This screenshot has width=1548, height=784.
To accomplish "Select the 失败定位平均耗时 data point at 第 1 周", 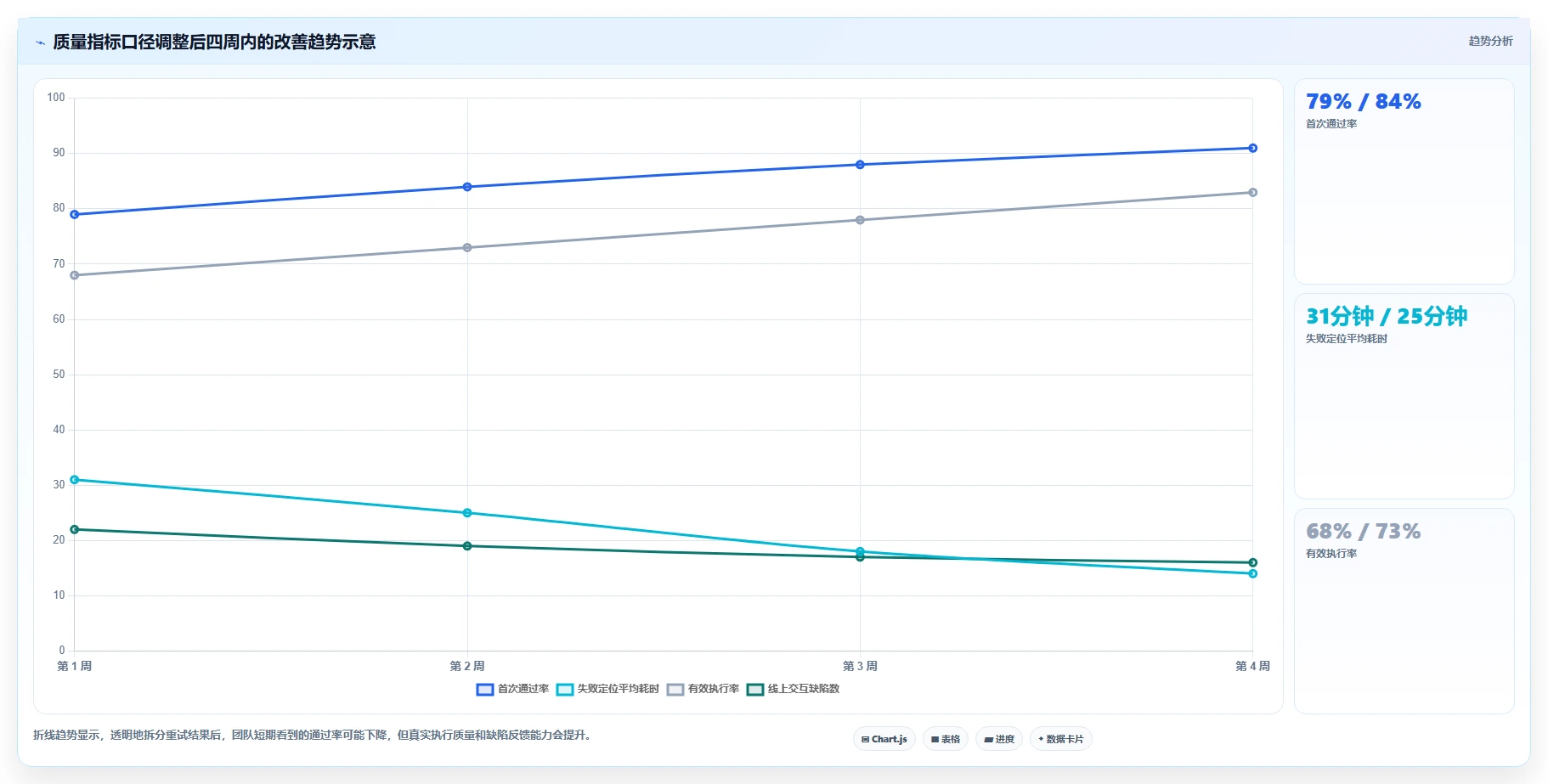I will [x=75, y=480].
